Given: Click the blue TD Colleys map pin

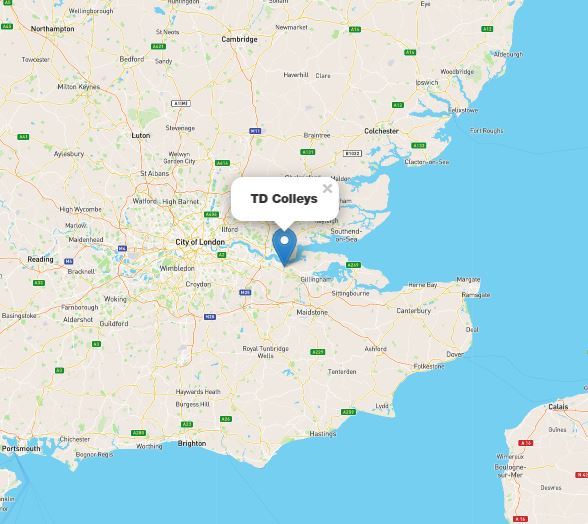Looking at the screenshot, I should pos(285,247).
